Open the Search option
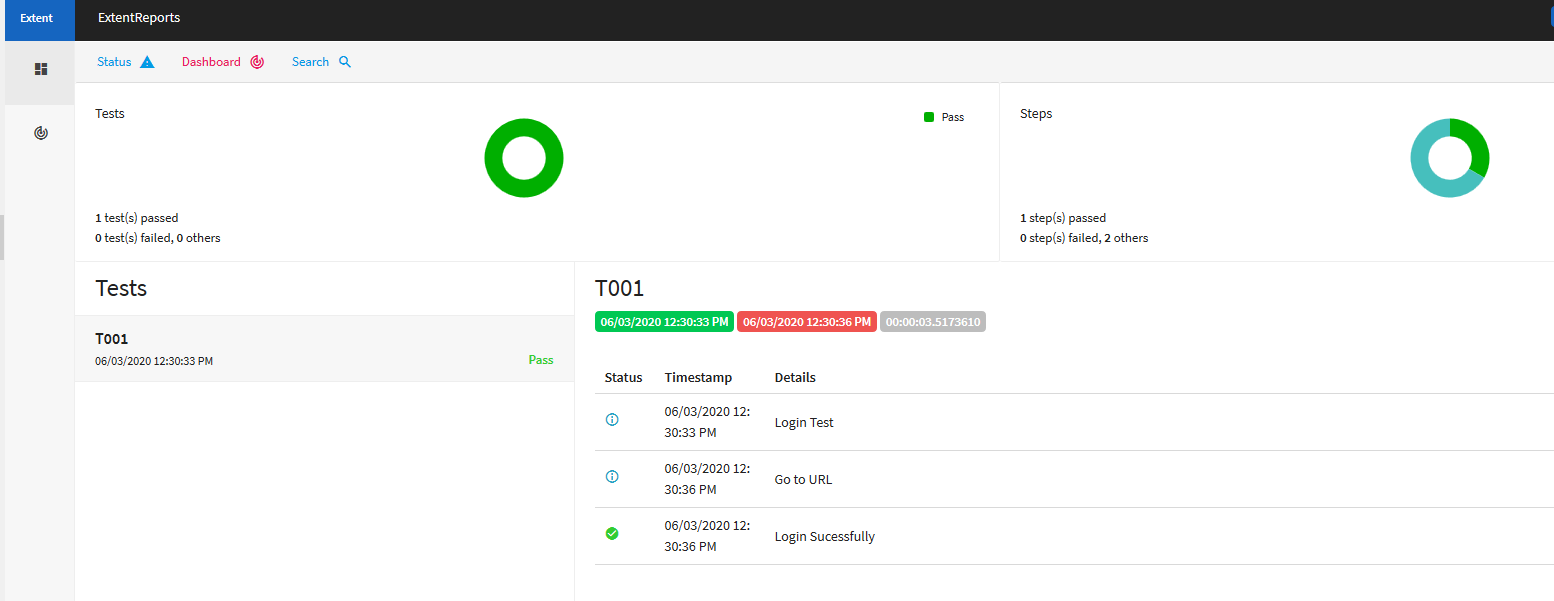Image resolution: width=1554 pixels, height=601 pixels. [x=310, y=62]
